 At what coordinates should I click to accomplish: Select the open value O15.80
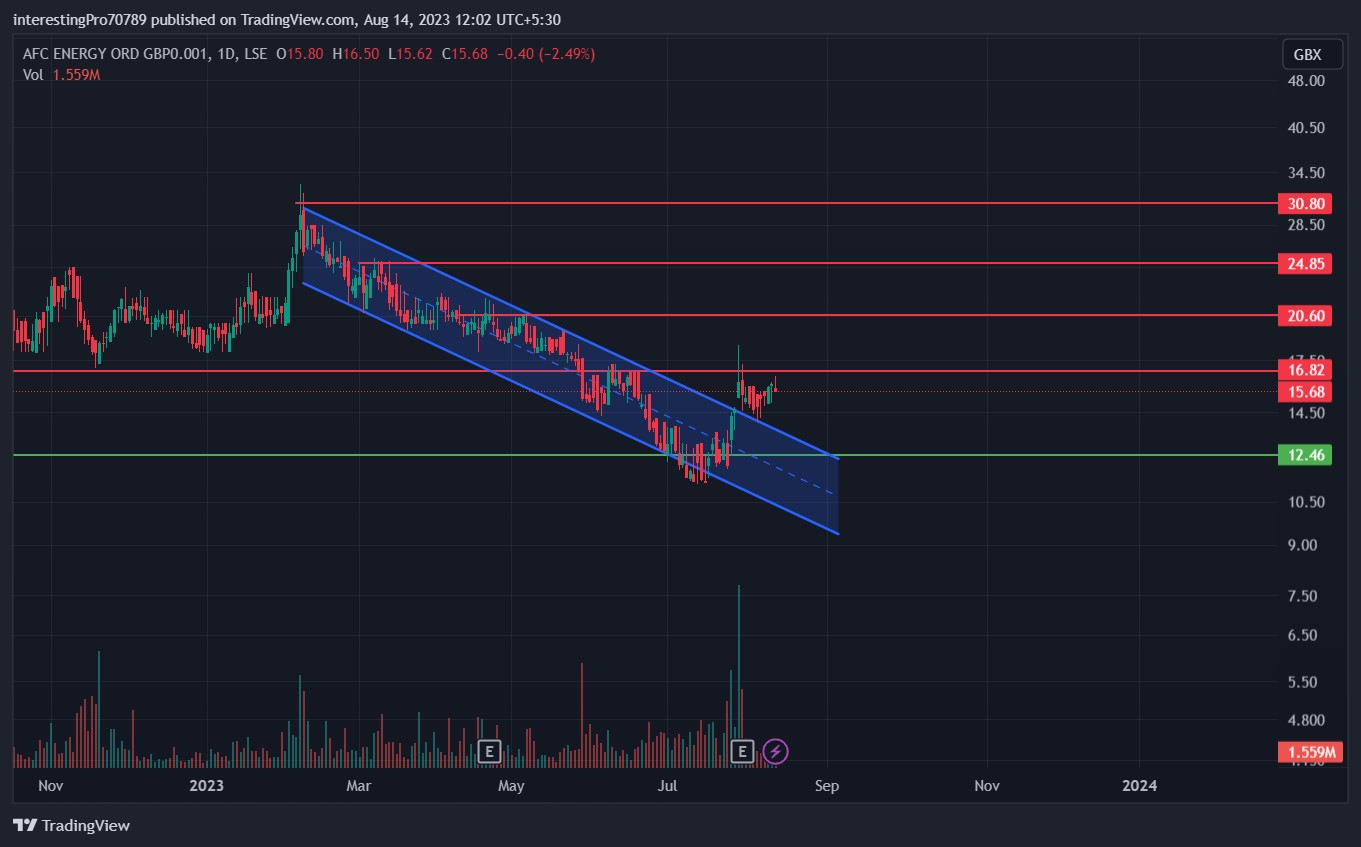[299, 54]
